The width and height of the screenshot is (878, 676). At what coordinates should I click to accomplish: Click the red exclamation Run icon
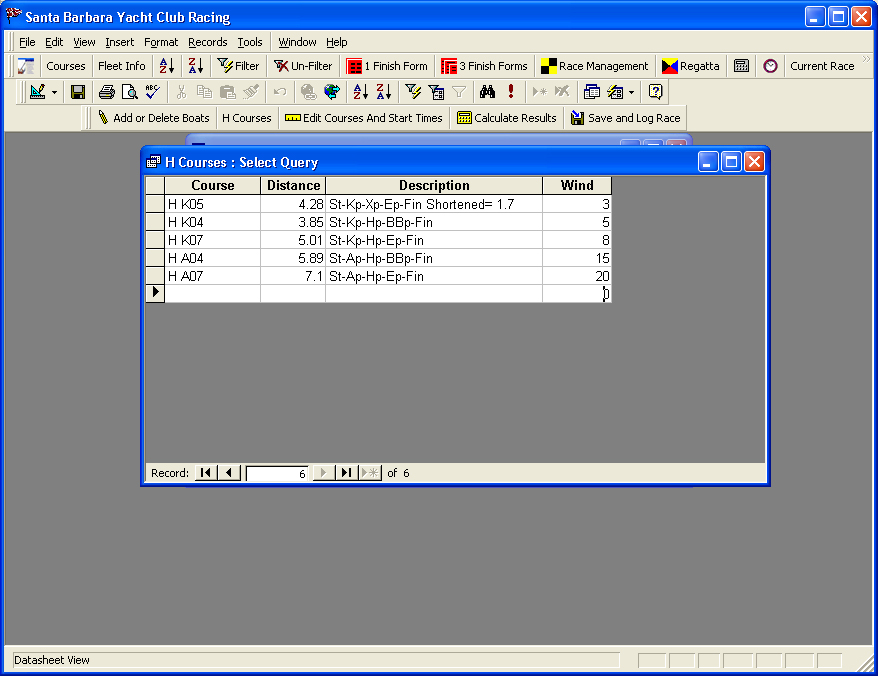tap(511, 92)
